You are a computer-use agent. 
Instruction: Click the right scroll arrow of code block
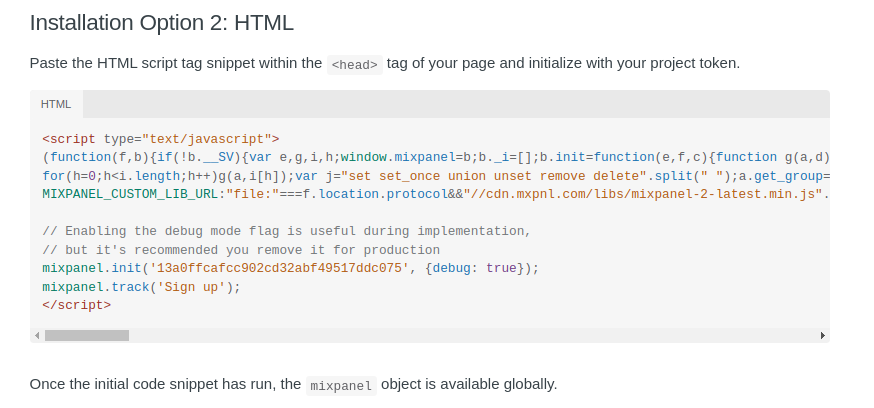822,335
